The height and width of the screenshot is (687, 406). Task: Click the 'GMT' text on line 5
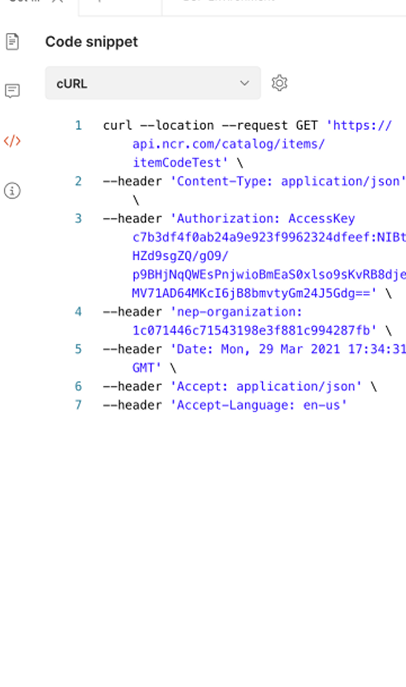[144, 368]
